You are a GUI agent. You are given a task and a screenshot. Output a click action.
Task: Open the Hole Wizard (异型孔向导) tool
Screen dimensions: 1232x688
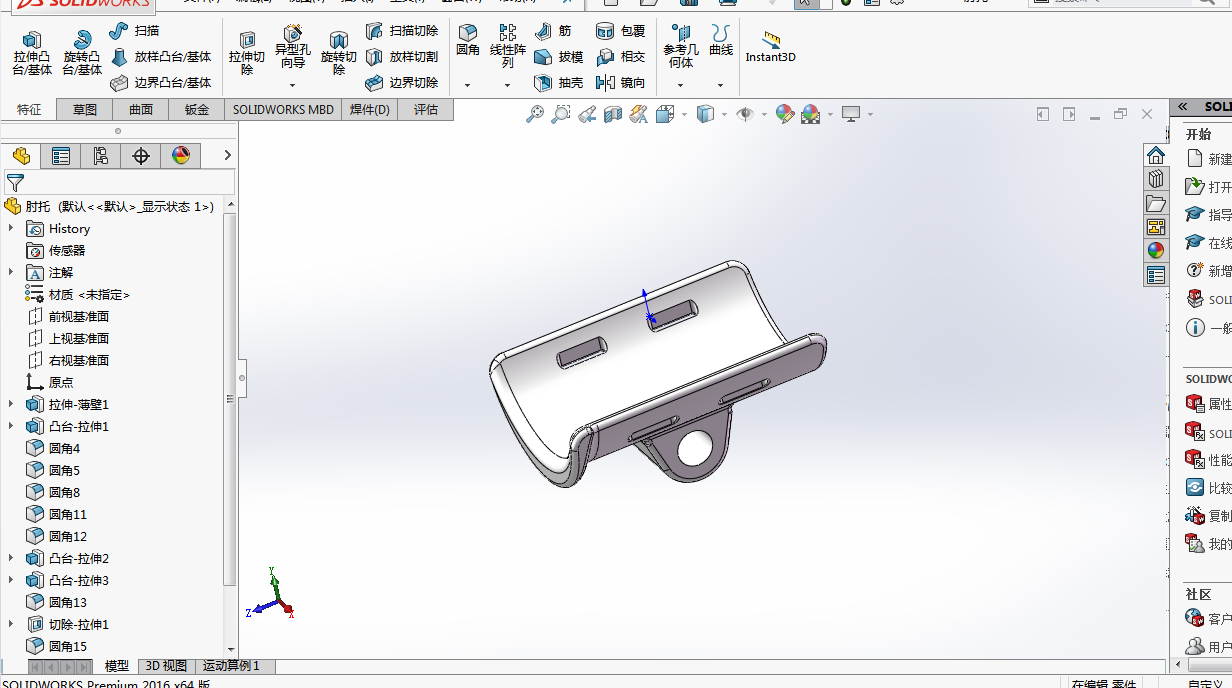coord(293,45)
